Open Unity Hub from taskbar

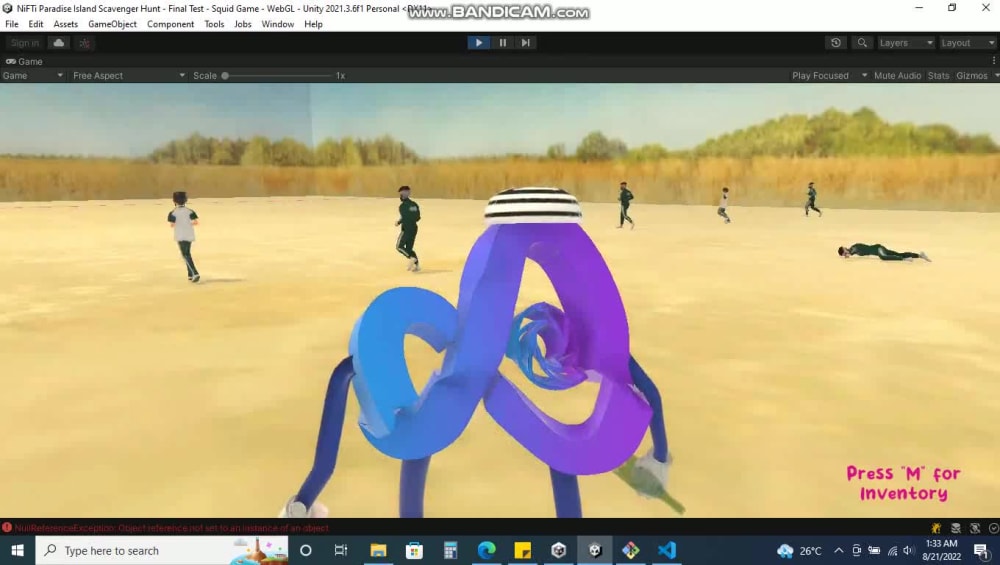pos(559,550)
